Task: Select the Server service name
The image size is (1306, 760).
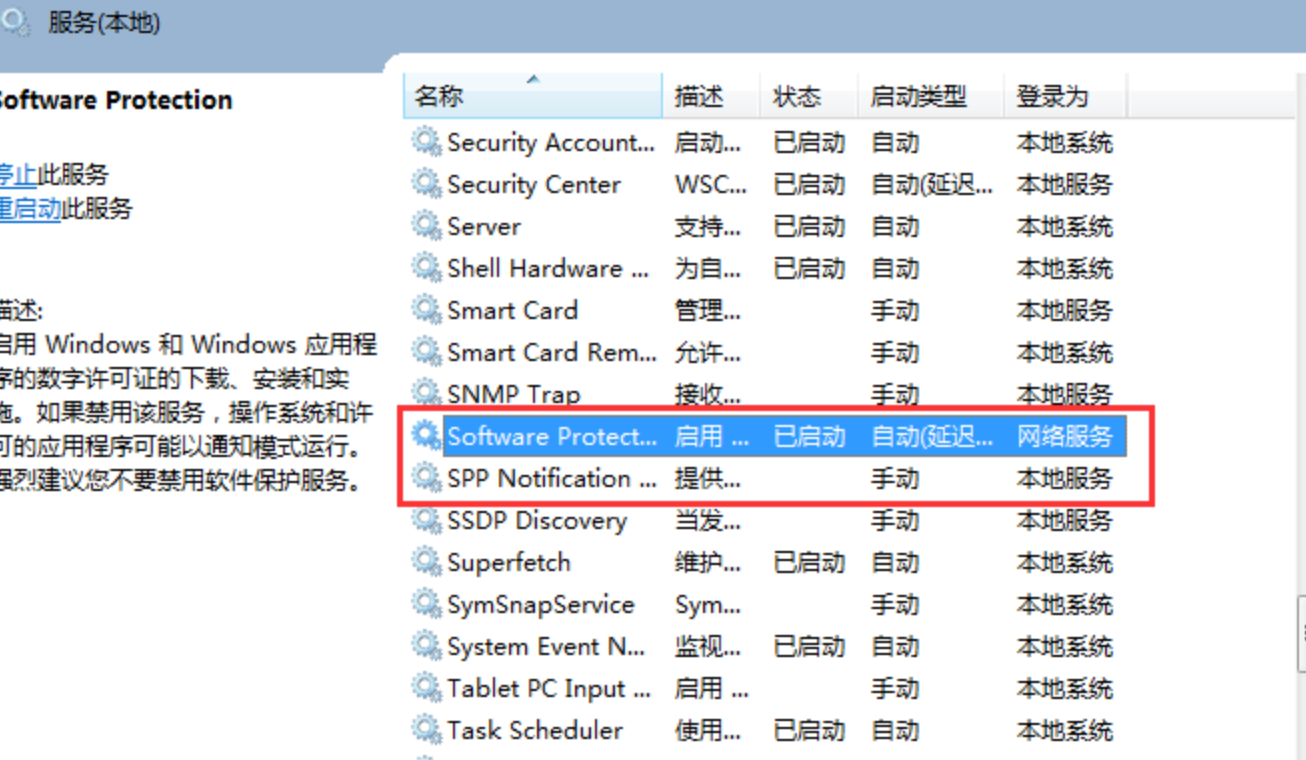Action: pyautogui.click(x=484, y=226)
